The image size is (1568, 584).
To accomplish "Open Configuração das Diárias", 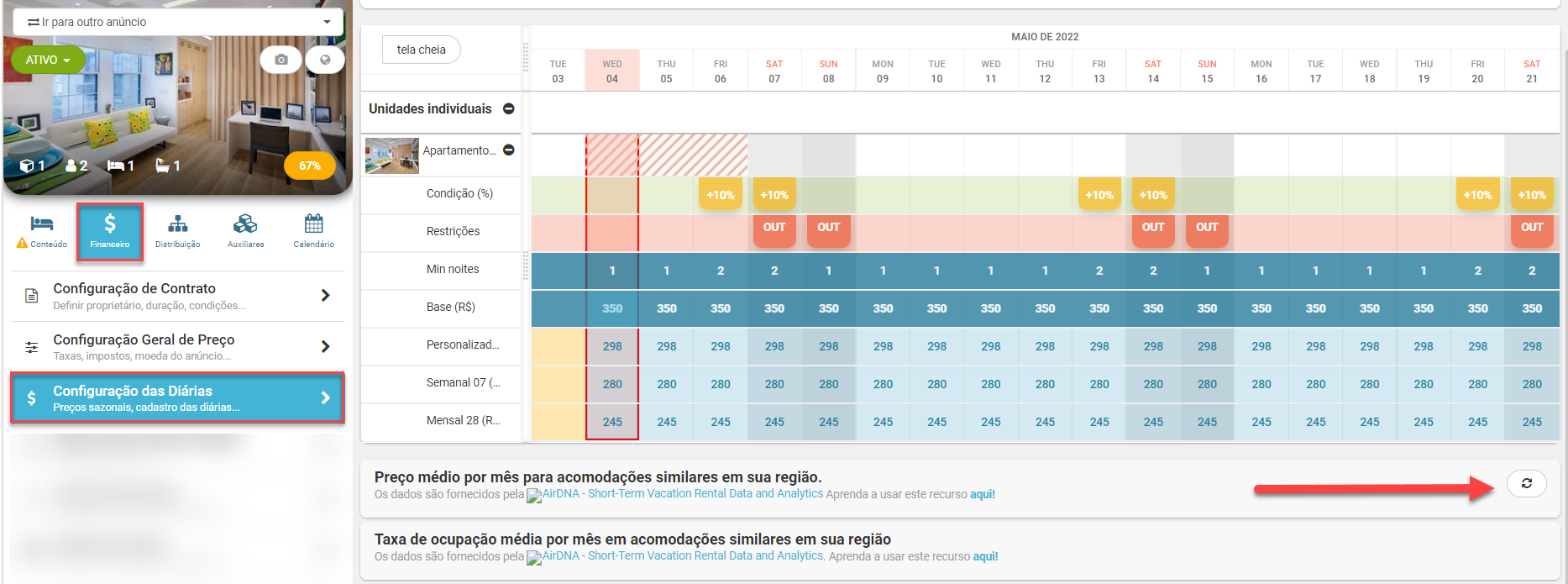I will coord(177,397).
